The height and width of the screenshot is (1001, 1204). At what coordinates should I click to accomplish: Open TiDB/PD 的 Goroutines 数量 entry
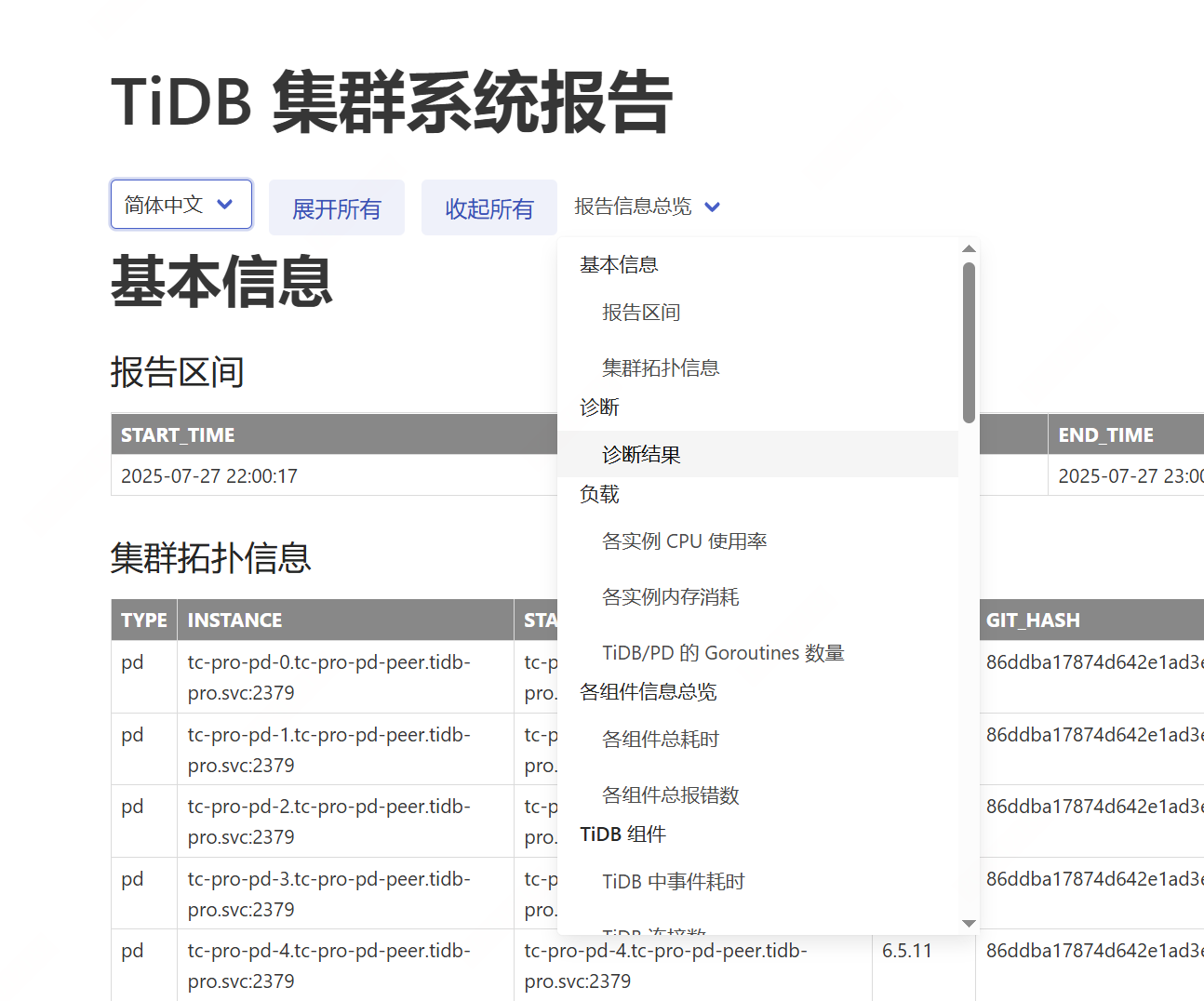tap(723, 653)
